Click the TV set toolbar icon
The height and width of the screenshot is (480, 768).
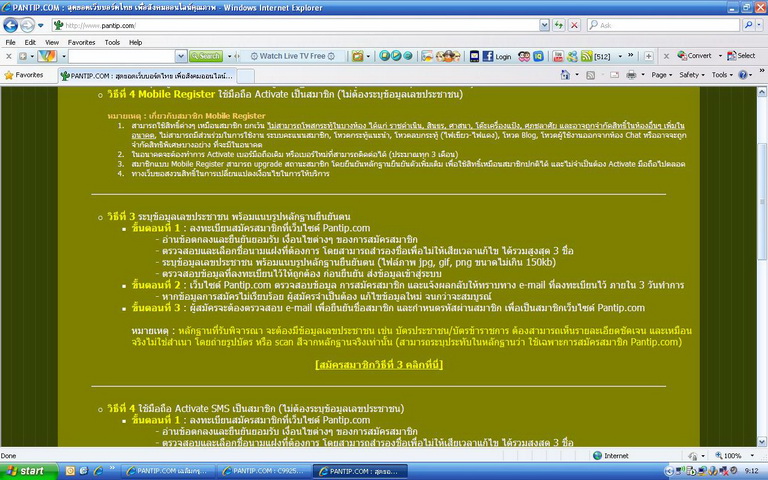[358, 56]
